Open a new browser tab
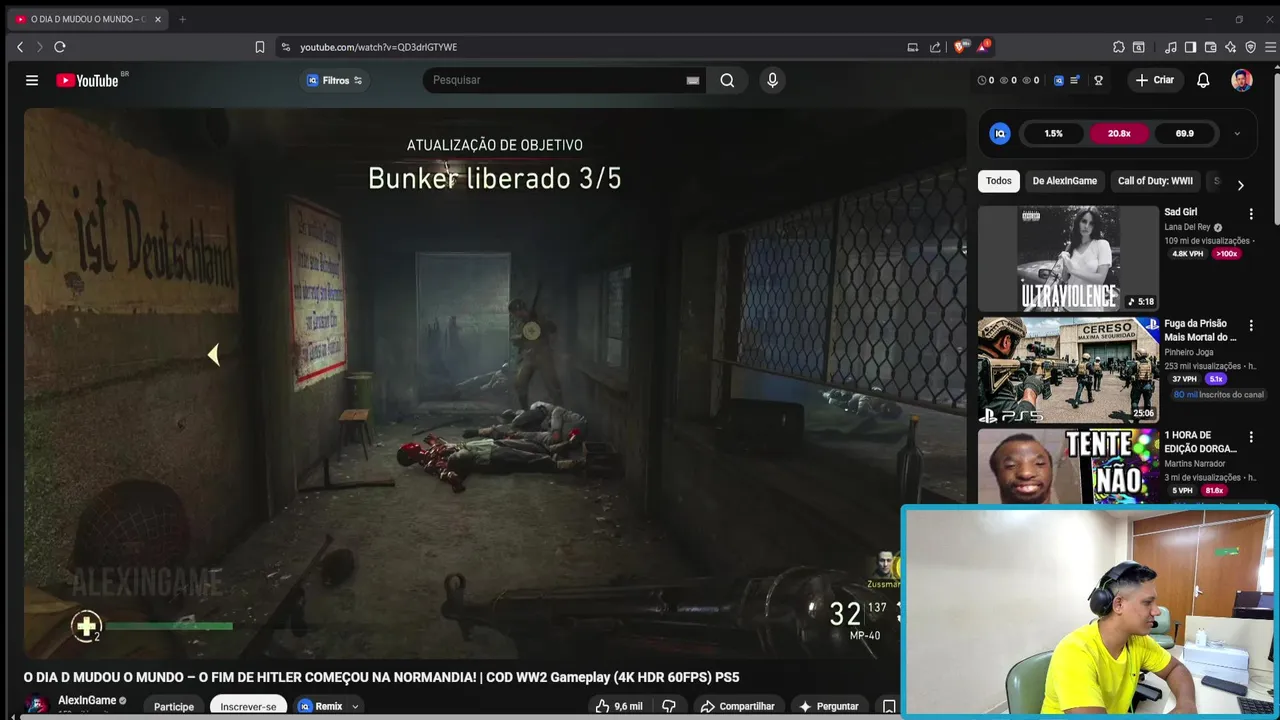The image size is (1280, 720). [x=182, y=19]
